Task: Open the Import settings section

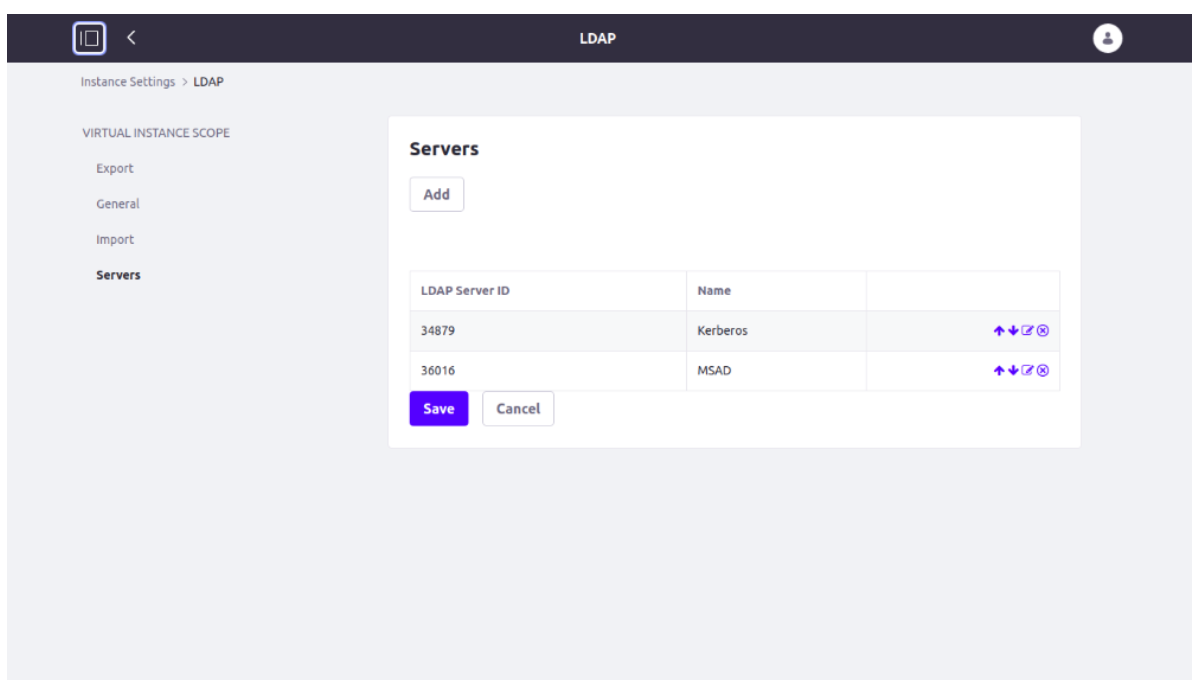Action: coord(115,240)
